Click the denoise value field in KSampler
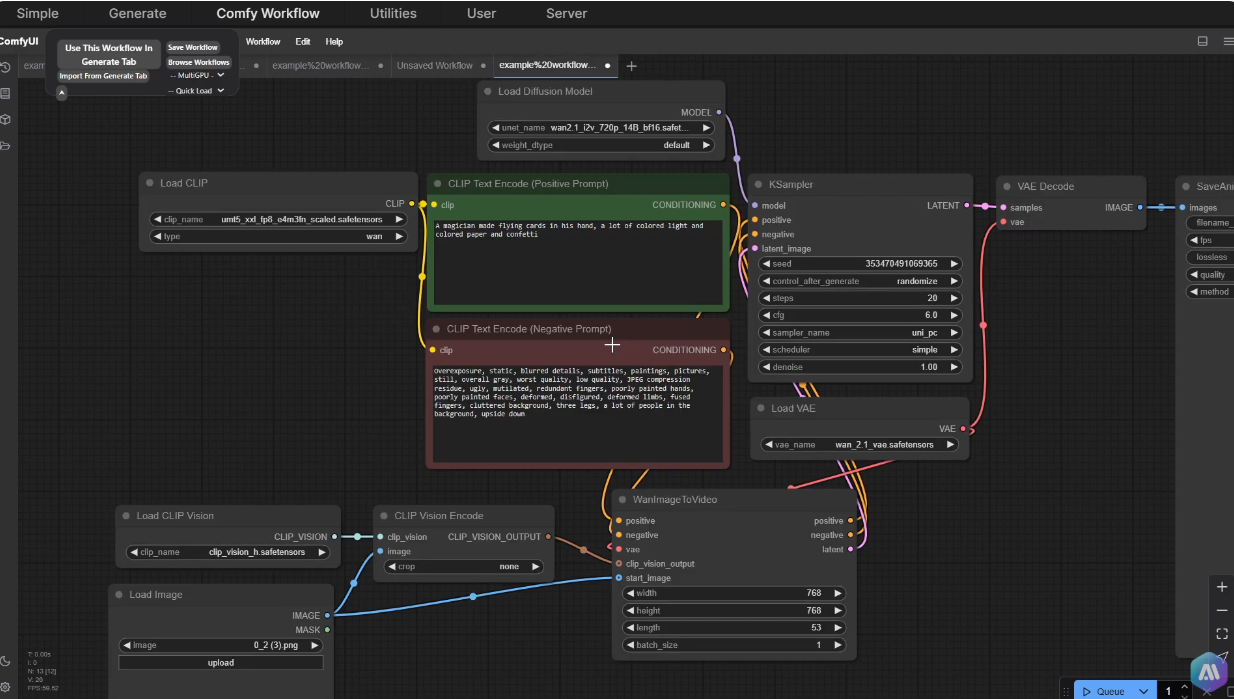The height and width of the screenshot is (699, 1234). click(x=861, y=367)
